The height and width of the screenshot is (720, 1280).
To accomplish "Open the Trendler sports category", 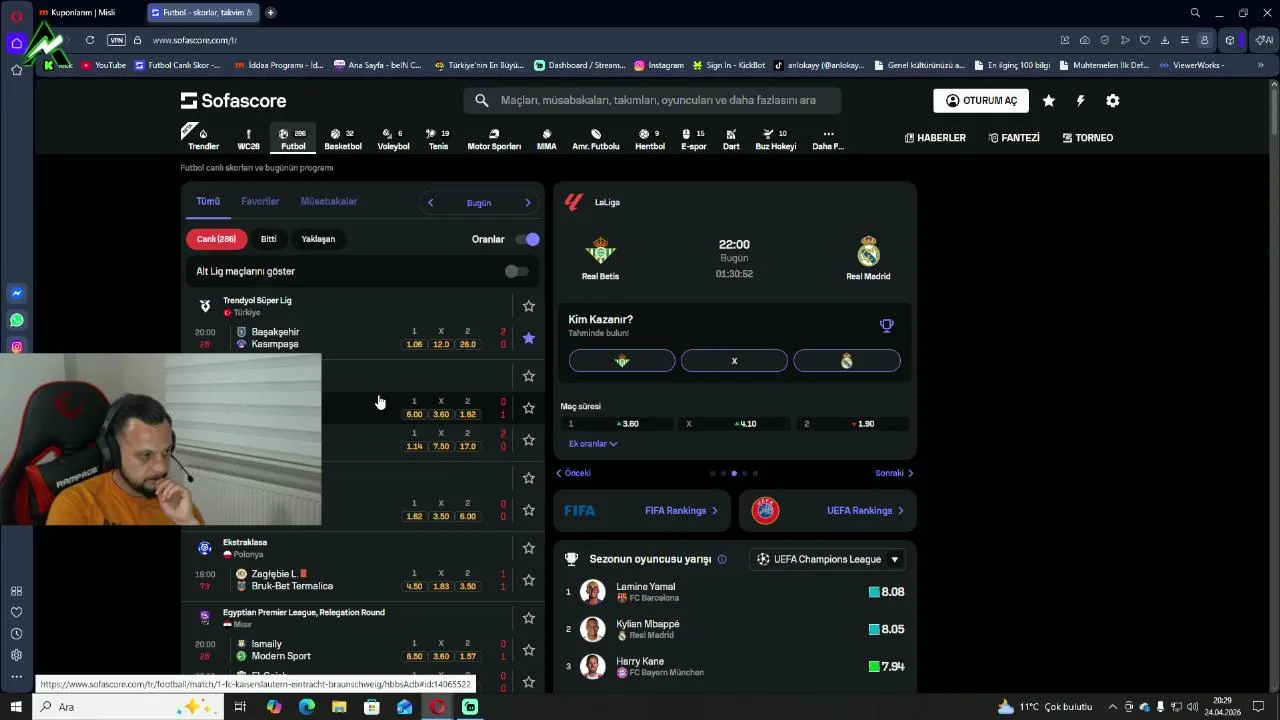I will [203, 139].
